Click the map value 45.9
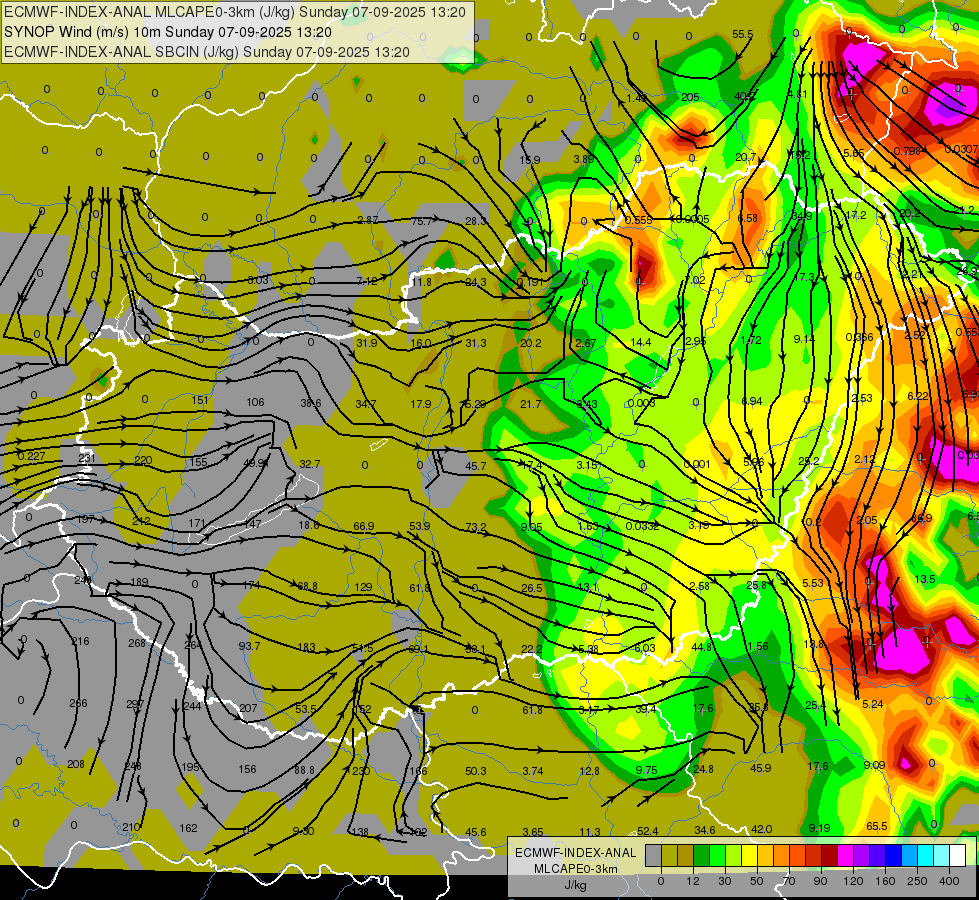Image resolution: width=979 pixels, height=900 pixels. pos(760,768)
